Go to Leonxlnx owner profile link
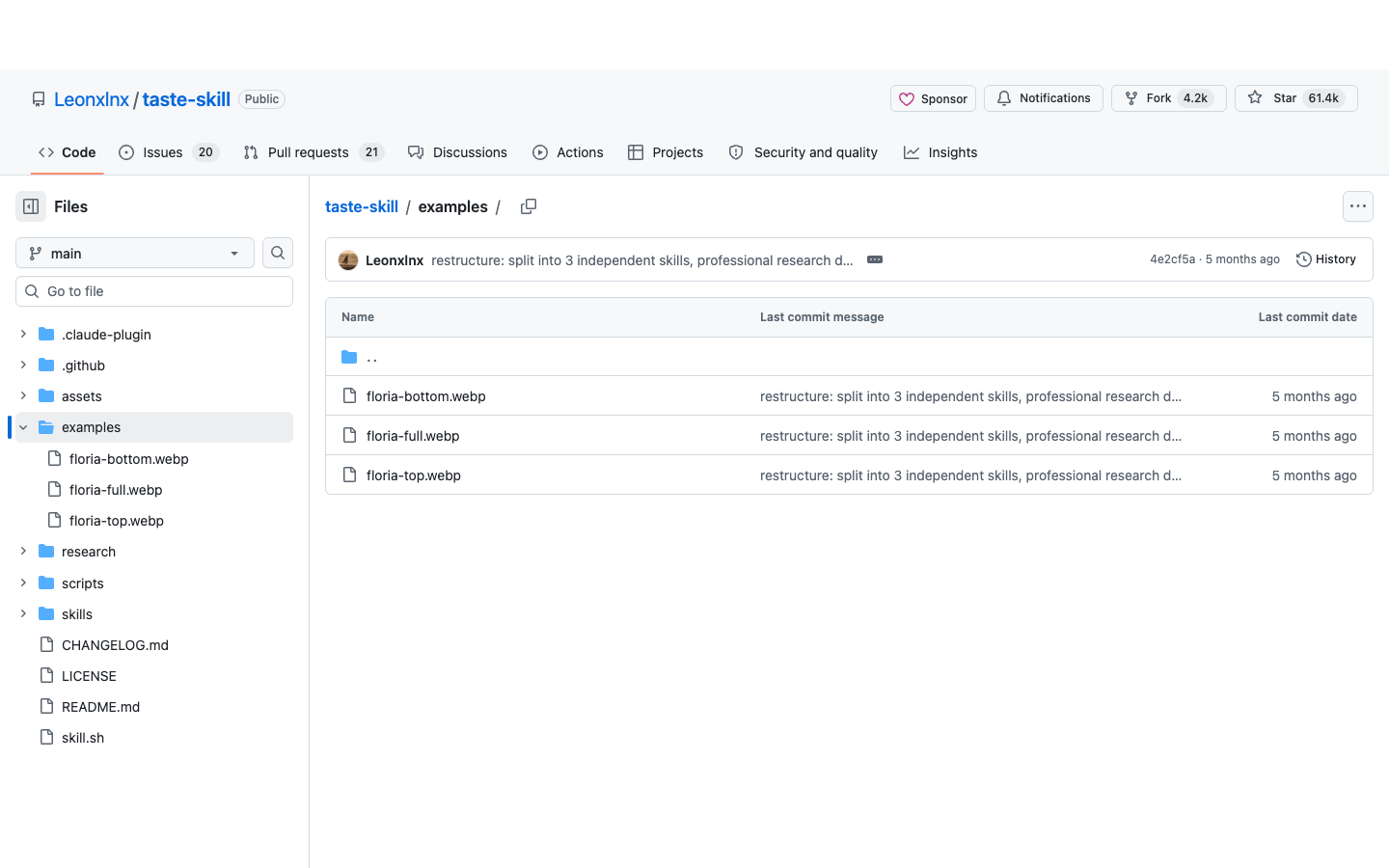Image resolution: width=1389 pixels, height=868 pixels. pos(92,99)
